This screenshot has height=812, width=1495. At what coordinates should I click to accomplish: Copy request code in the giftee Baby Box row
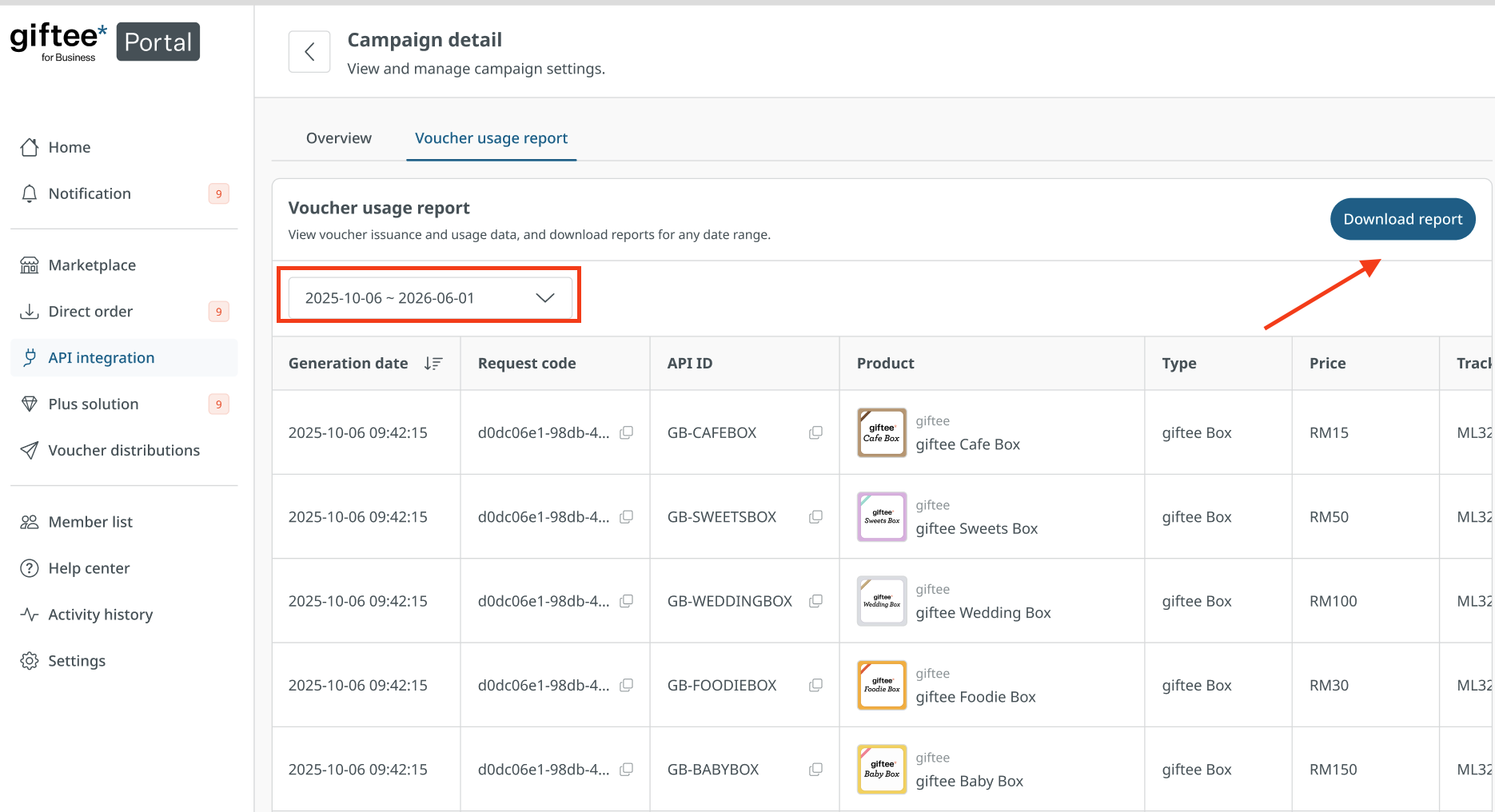[x=627, y=770]
